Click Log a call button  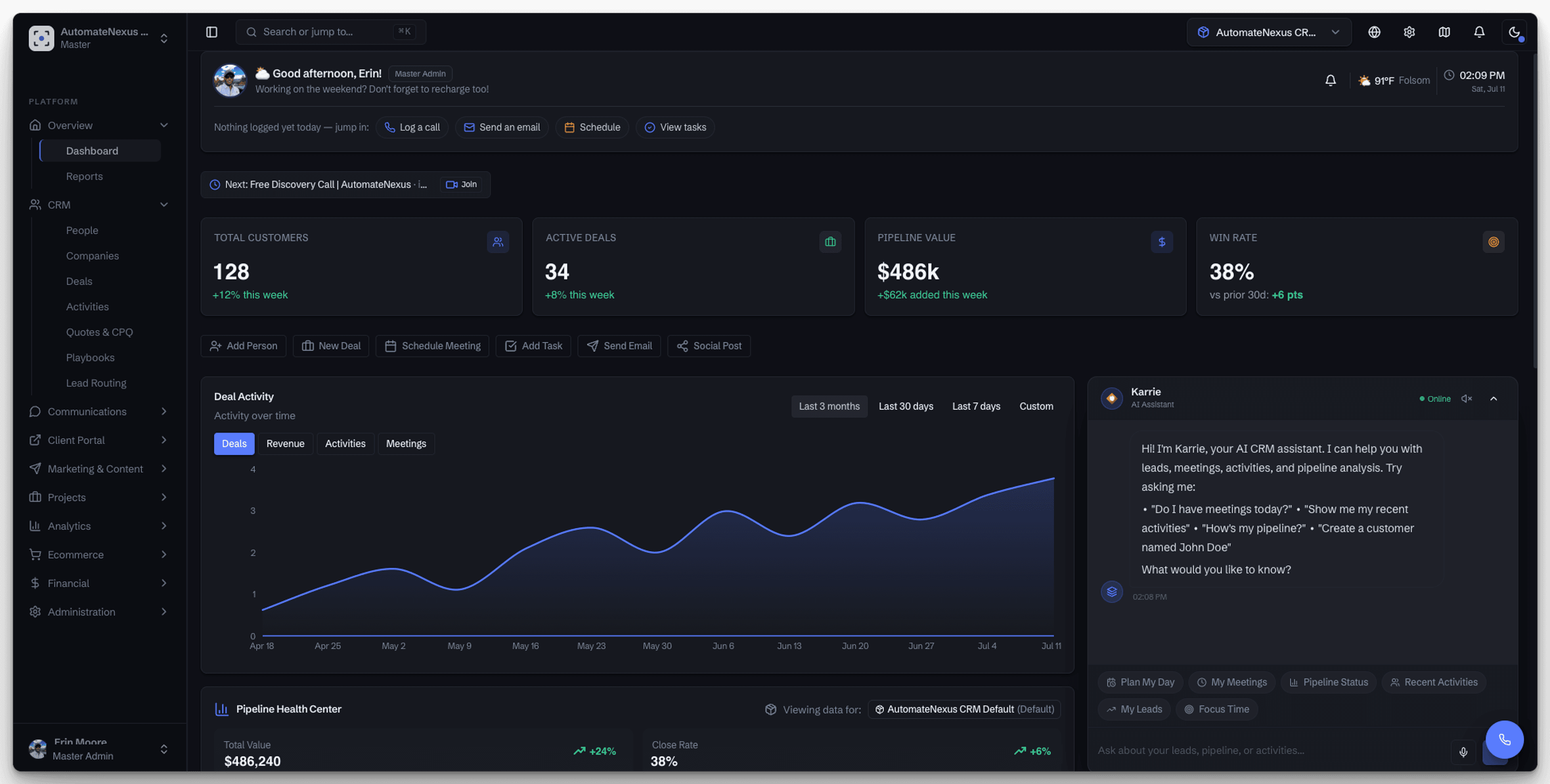[x=412, y=127]
